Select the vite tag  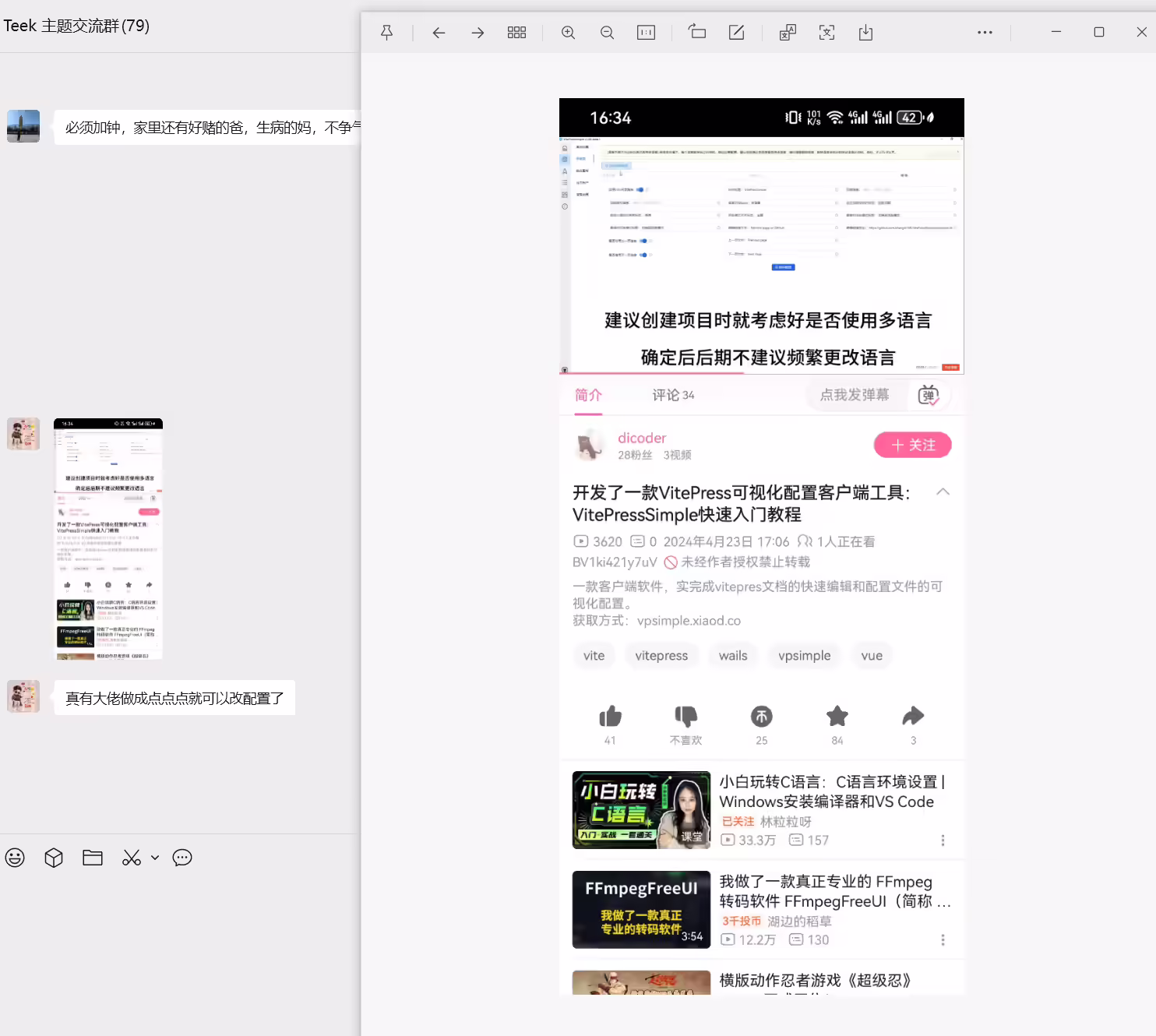tap(594, 656)
